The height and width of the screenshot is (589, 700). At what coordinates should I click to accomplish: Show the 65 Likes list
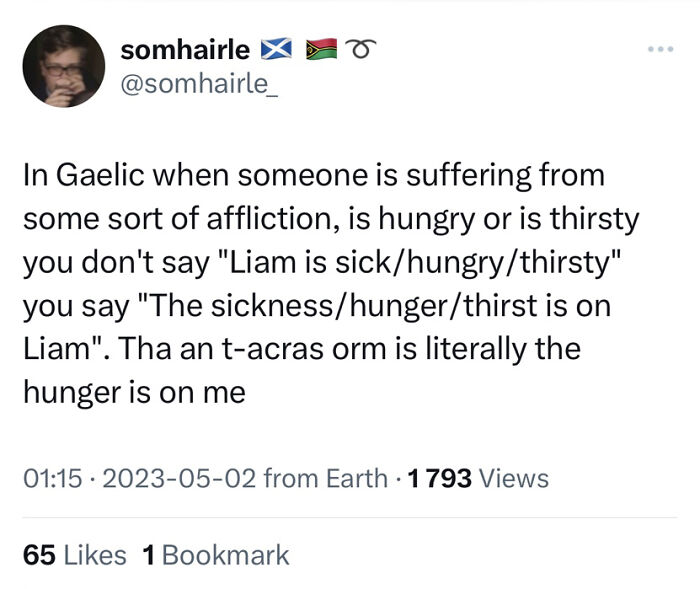tap(74, 555)
